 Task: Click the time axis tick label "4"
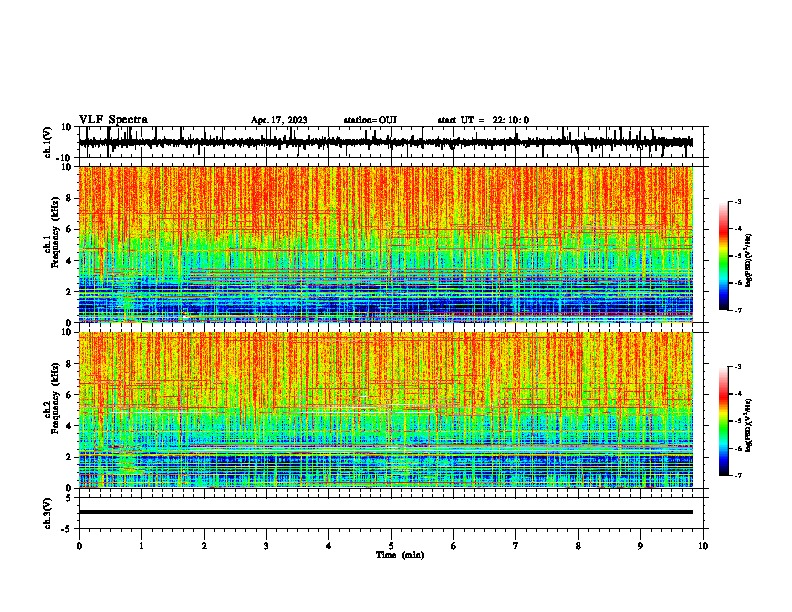(328, 546)
